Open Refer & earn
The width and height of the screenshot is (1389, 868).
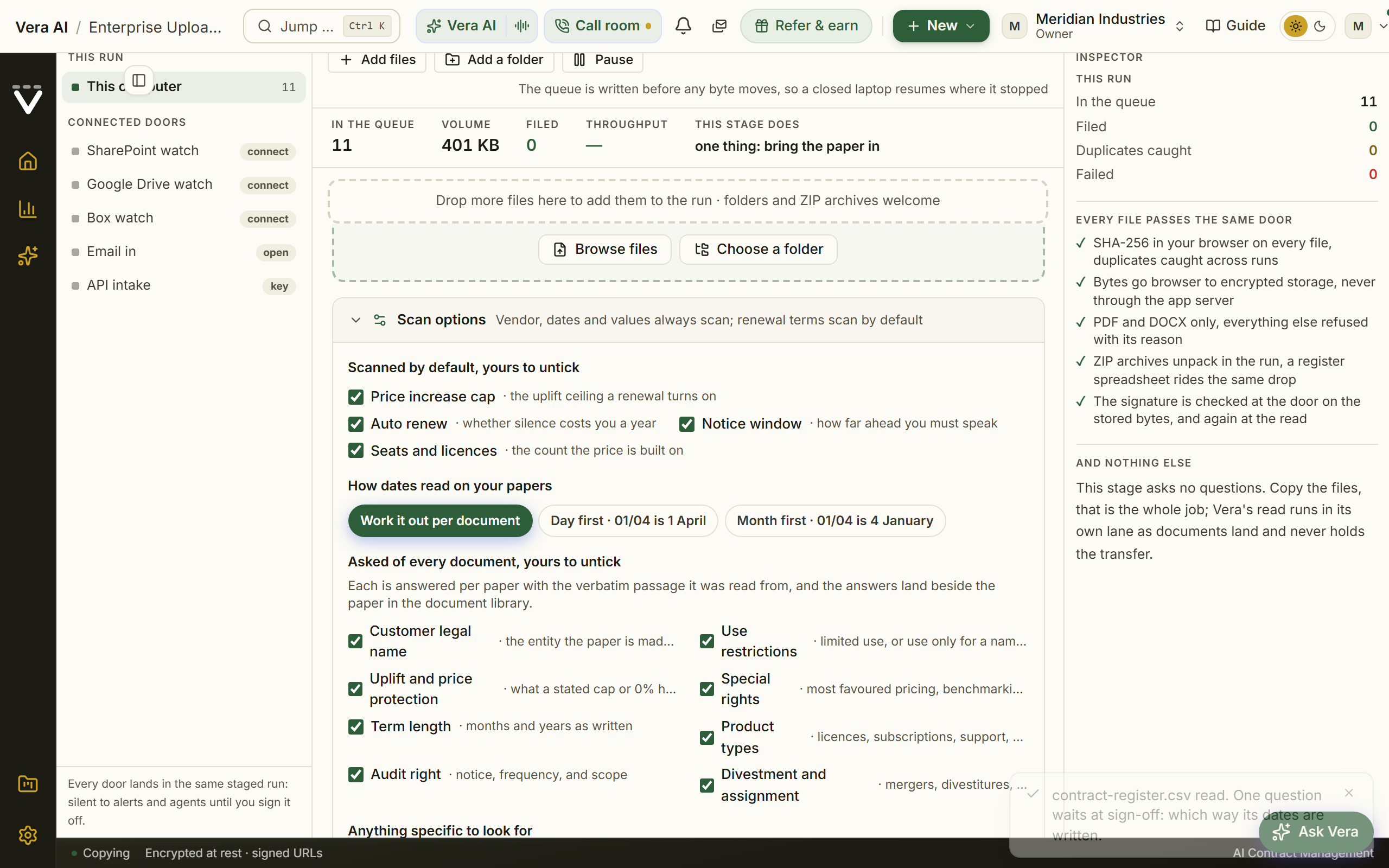[806, 26]
